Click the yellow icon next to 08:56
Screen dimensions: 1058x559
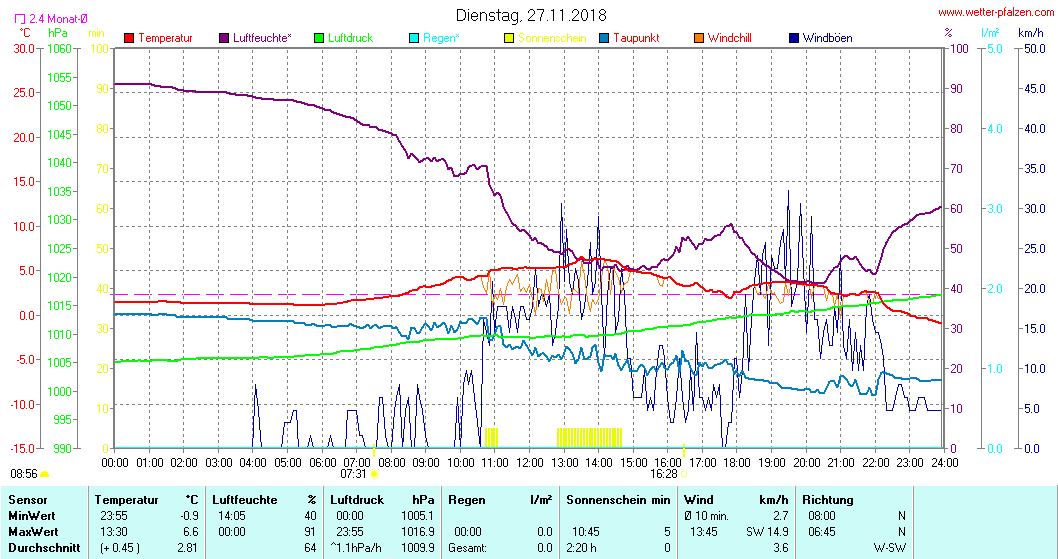click(45, 474)
